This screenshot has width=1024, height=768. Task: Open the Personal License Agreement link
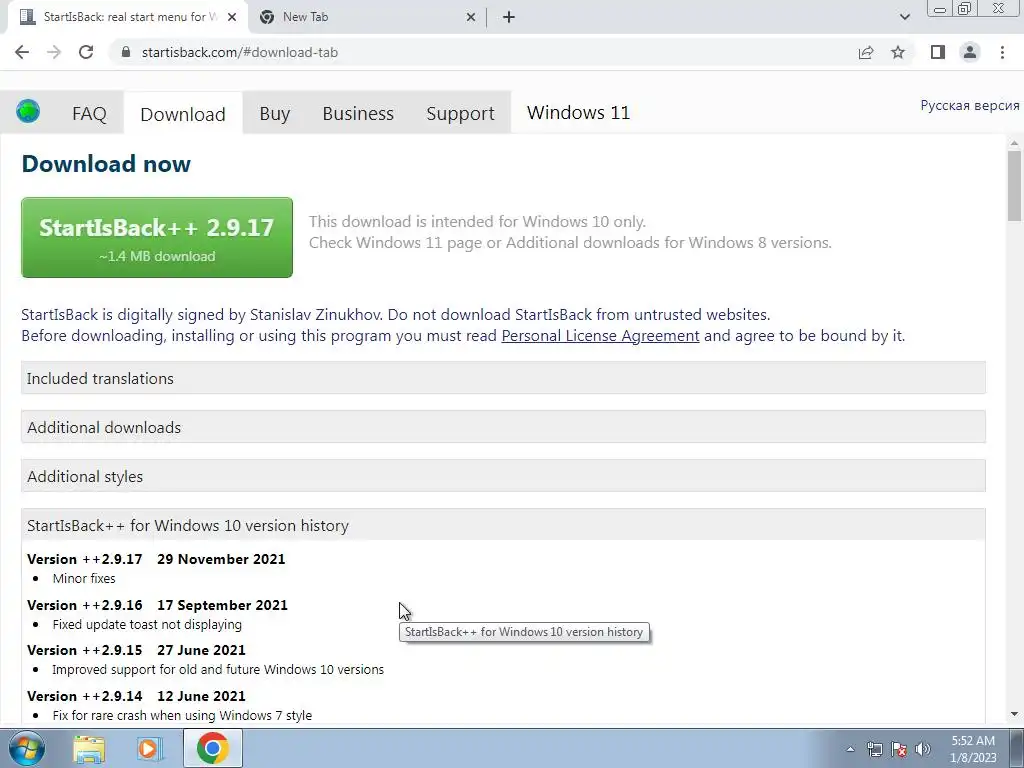tap(600, 336)
